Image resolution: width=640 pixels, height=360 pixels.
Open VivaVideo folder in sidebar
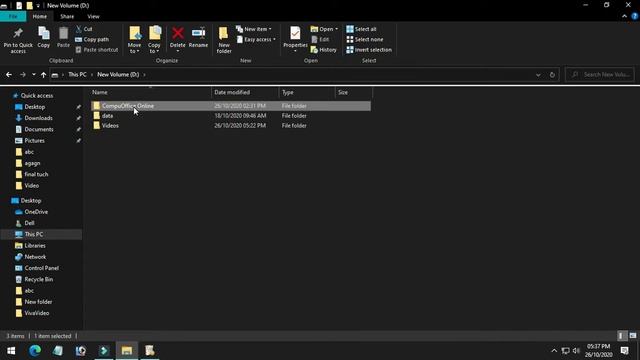(x=37, y=313)
